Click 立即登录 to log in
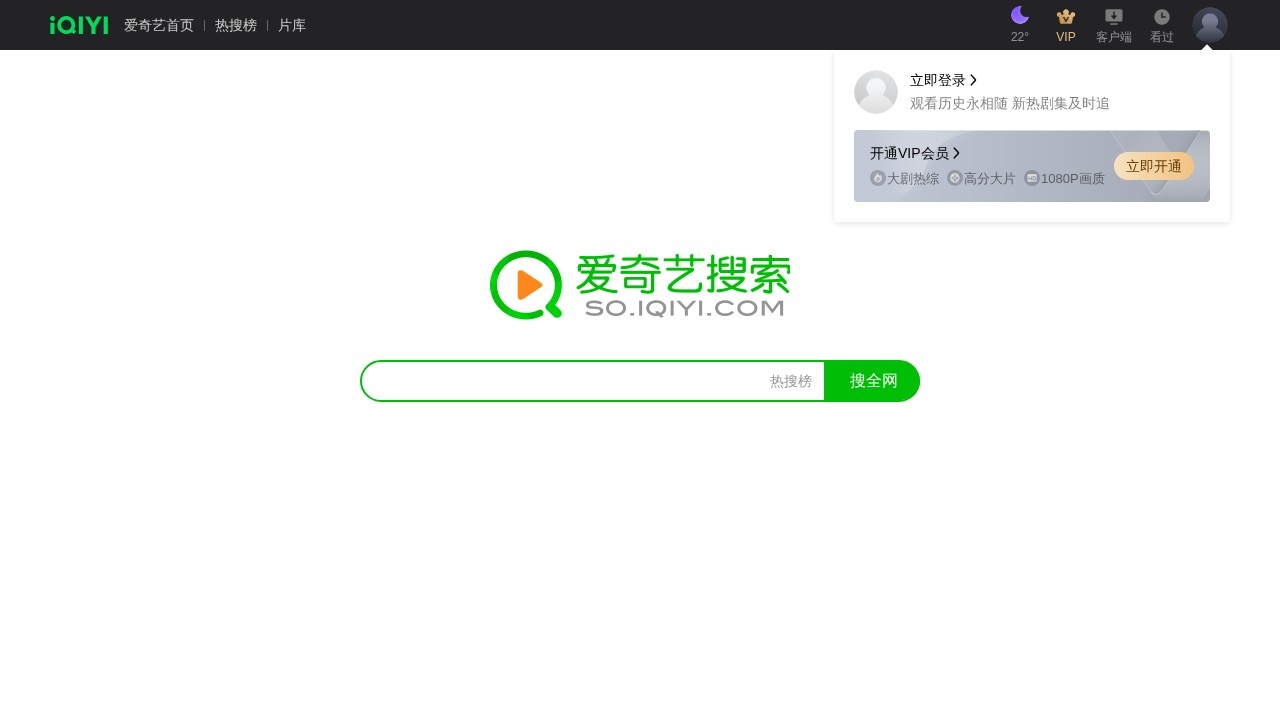The image size is (1280, 720). pyautogui.click(x=938, y=80)
